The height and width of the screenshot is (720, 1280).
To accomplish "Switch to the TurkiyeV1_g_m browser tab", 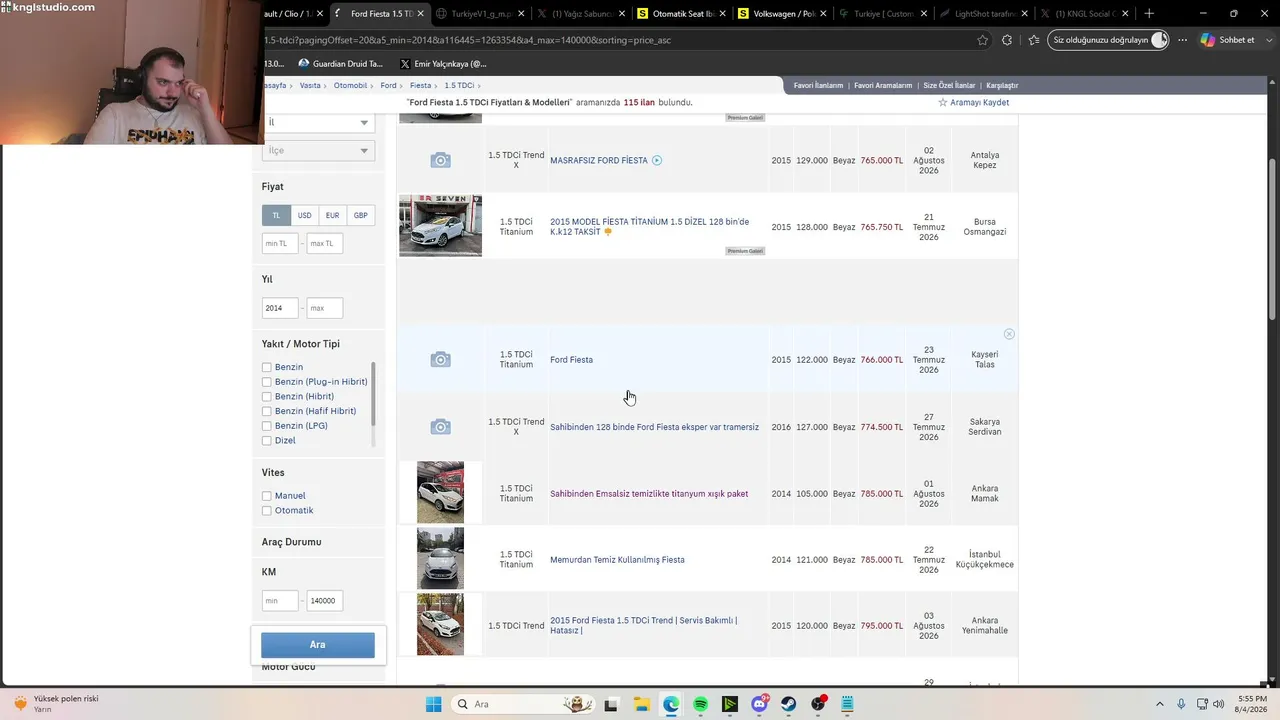I will (x=481, y=14).
